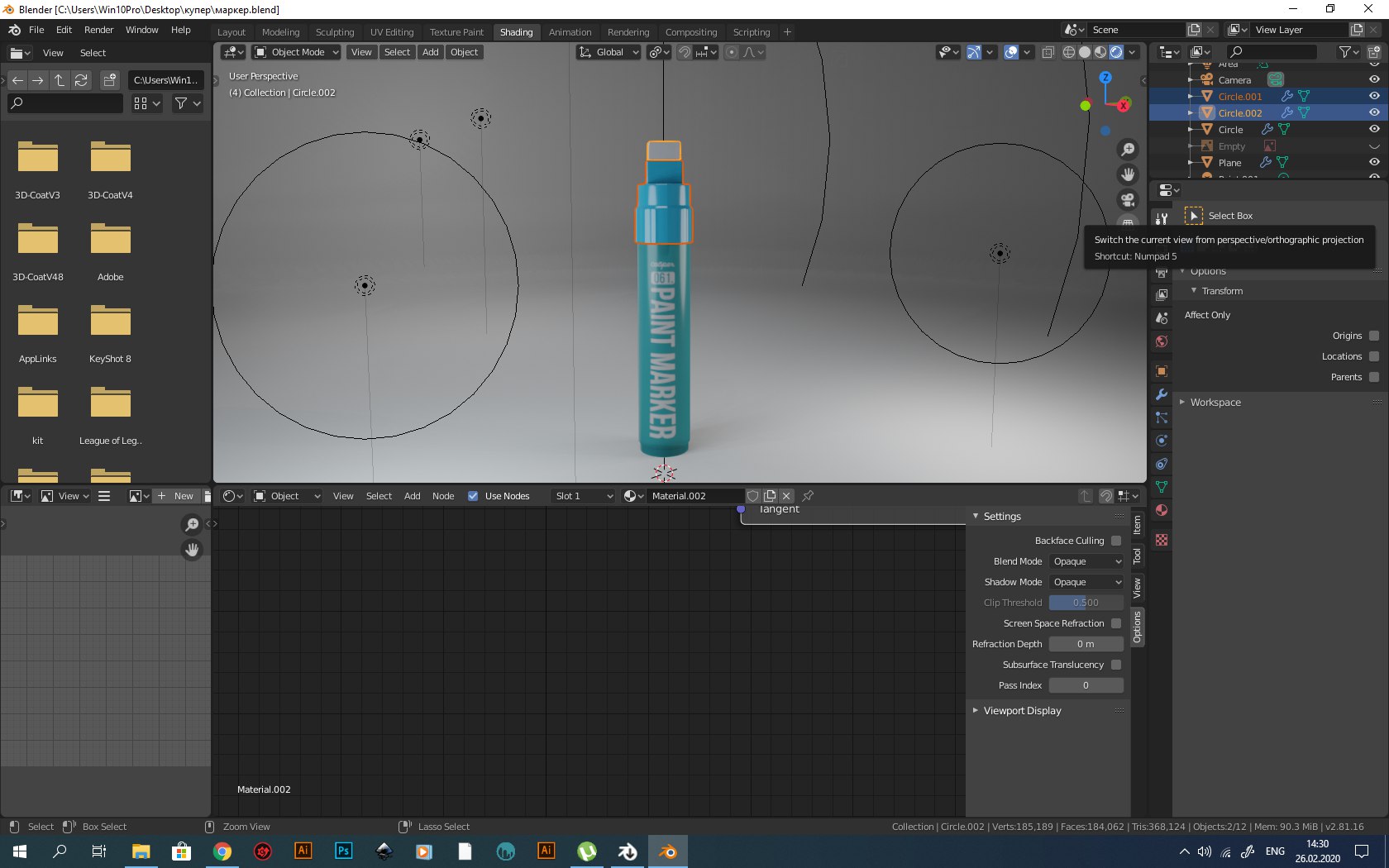Enable Affect Only Parents checkbox
The height and width of the screenshot is (868, 1389).
[1374, 377]
